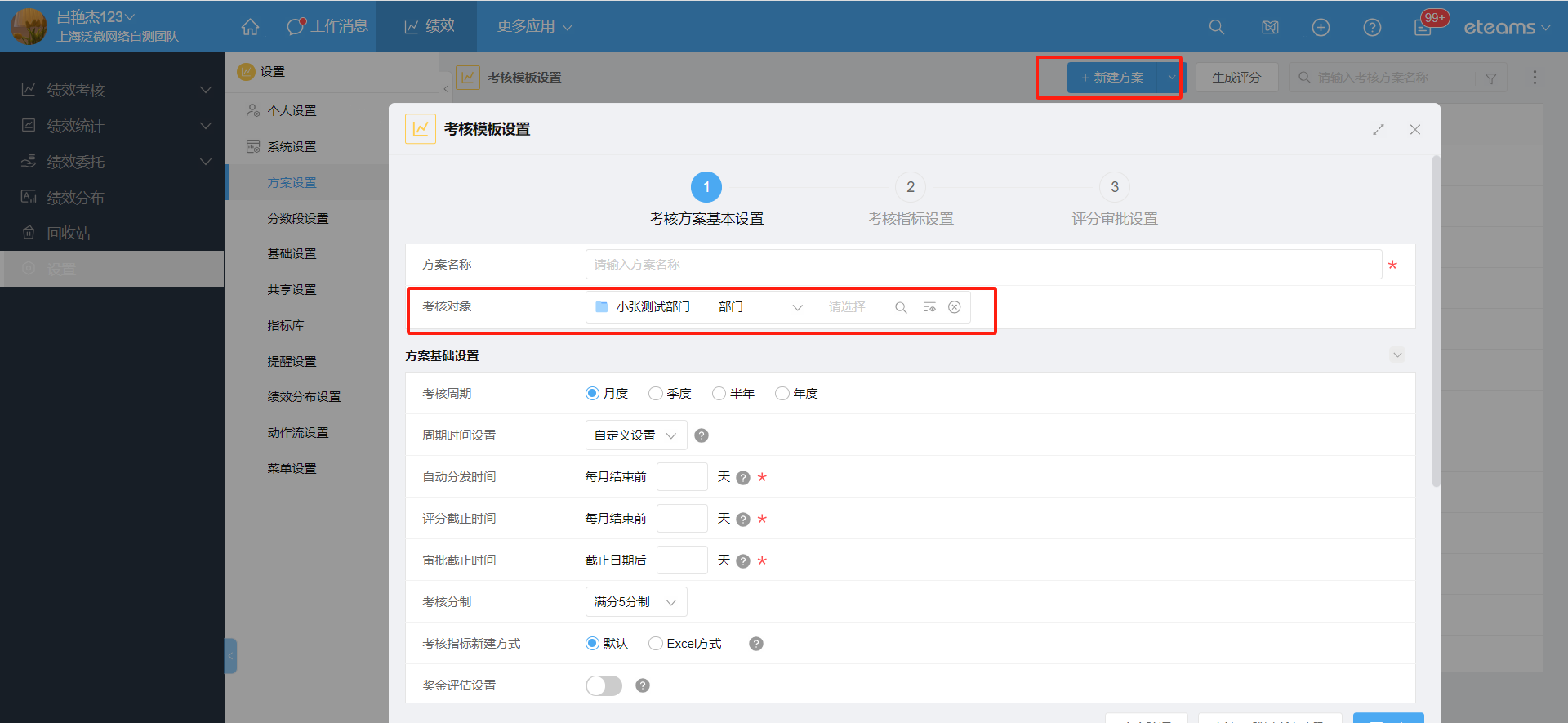Click the 方案名称 input field
1568x723 pixels.
coord(983,264)
